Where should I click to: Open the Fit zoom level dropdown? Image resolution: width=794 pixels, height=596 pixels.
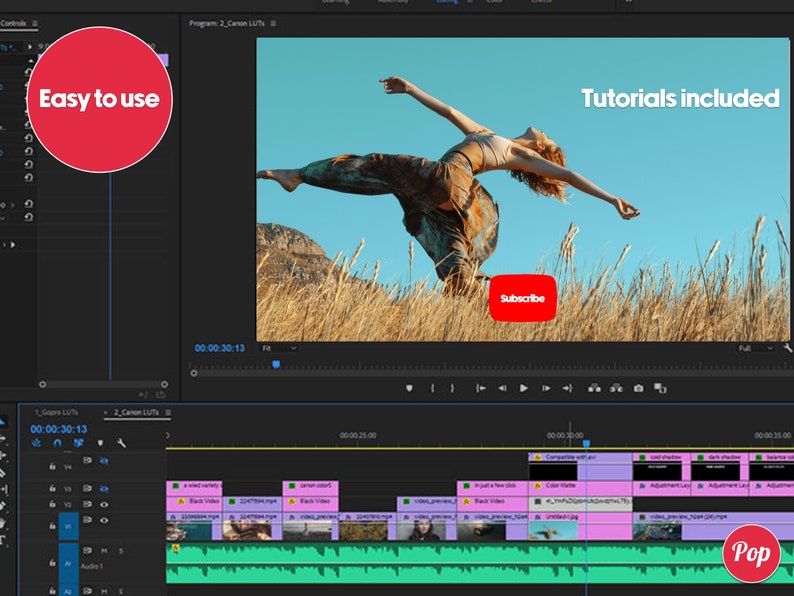[279, 348]
